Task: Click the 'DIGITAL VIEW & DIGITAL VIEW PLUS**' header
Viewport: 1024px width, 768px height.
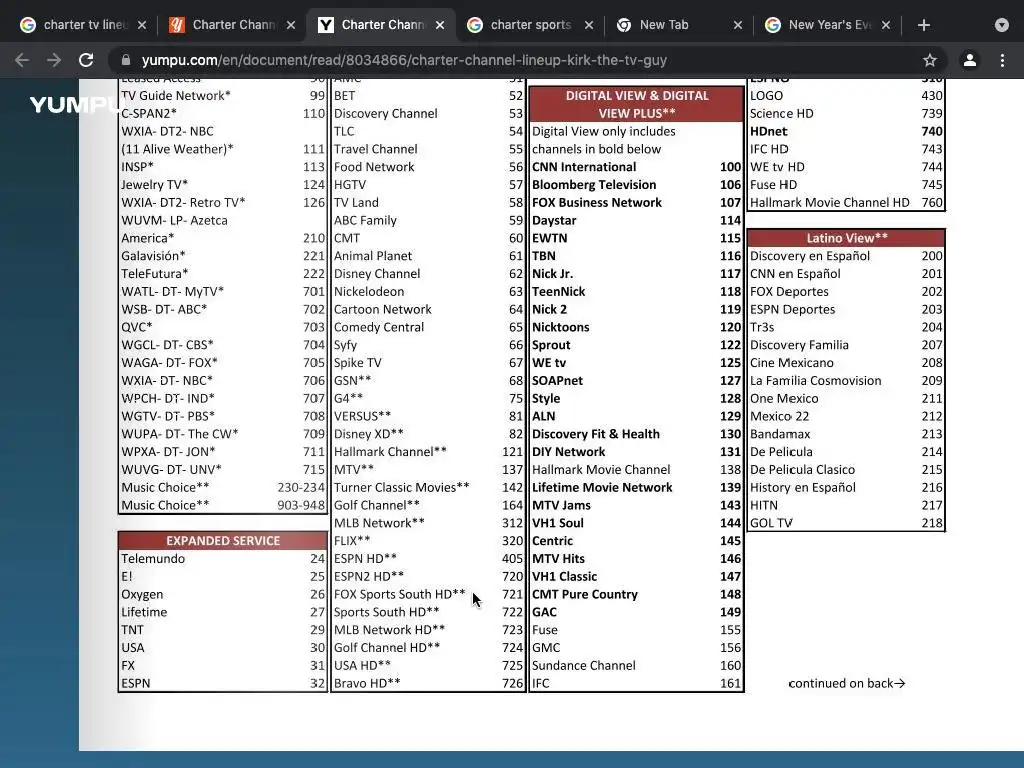Action: 637,104
